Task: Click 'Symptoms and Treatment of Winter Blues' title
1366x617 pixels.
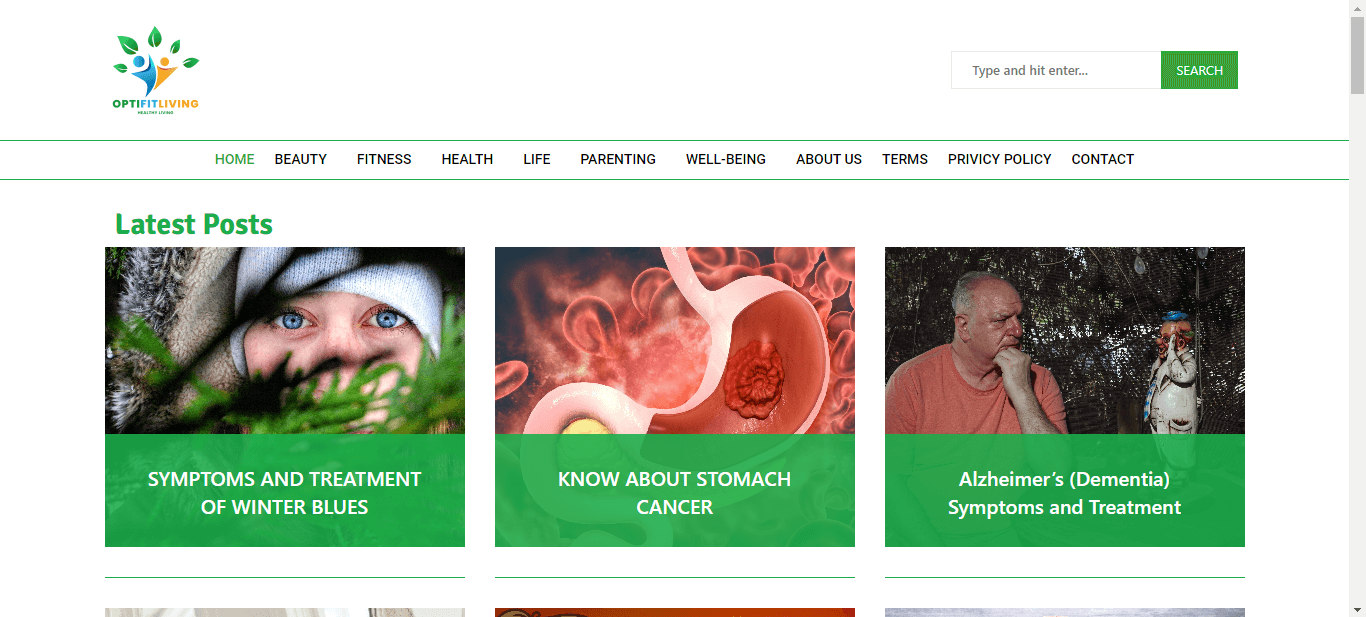Action: click(285, 493)
